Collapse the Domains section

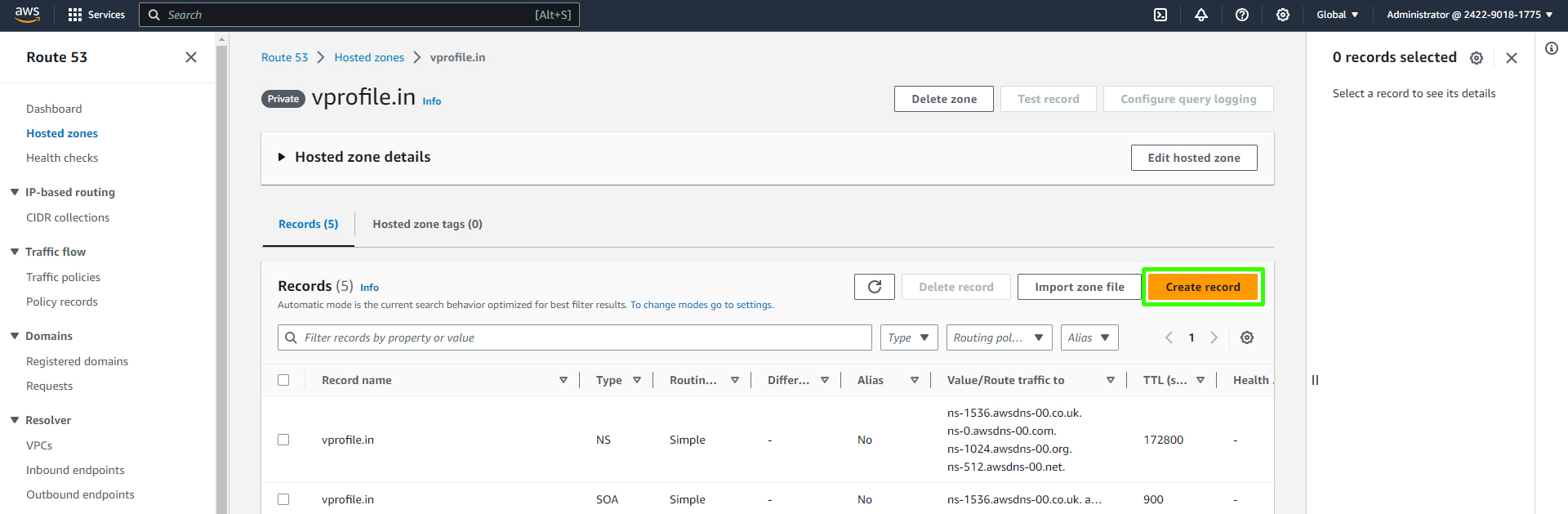(15, 336)
